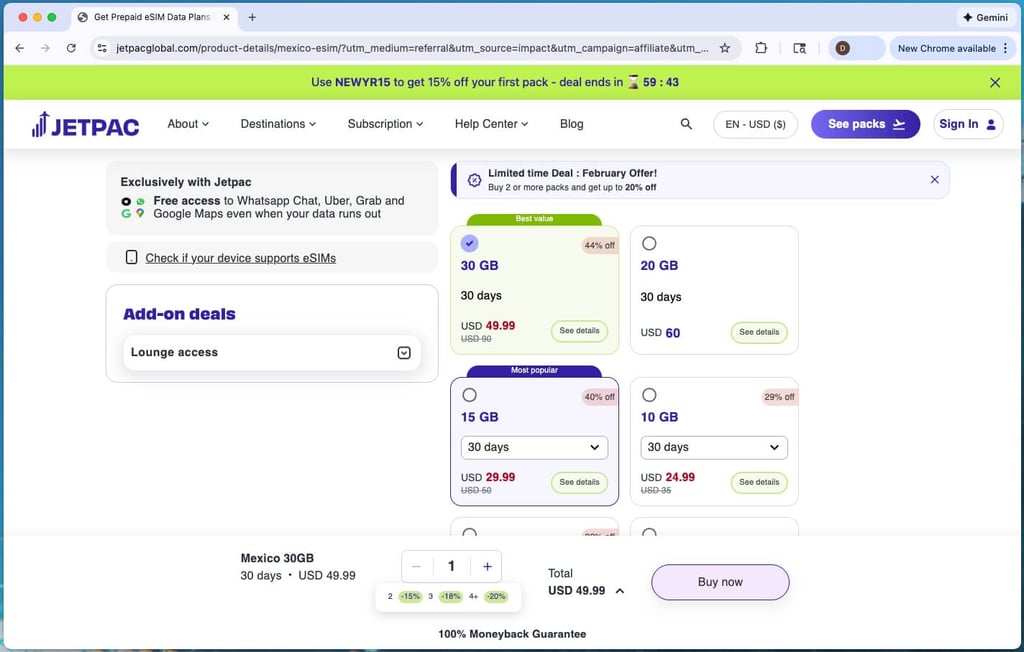Increase the pack quantity with plus

(x=487, y=566)
